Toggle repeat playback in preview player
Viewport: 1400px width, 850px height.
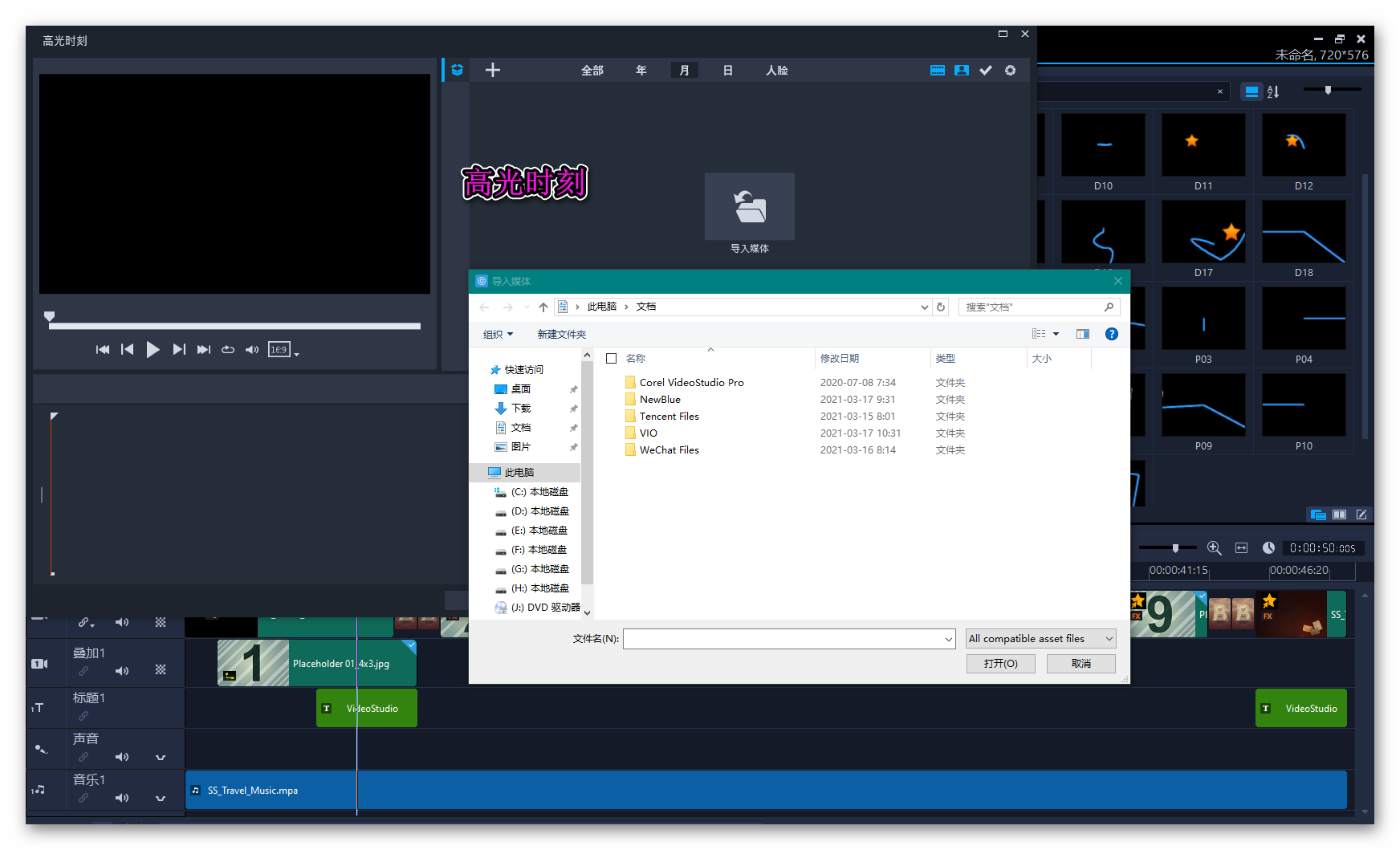(228, 349)
